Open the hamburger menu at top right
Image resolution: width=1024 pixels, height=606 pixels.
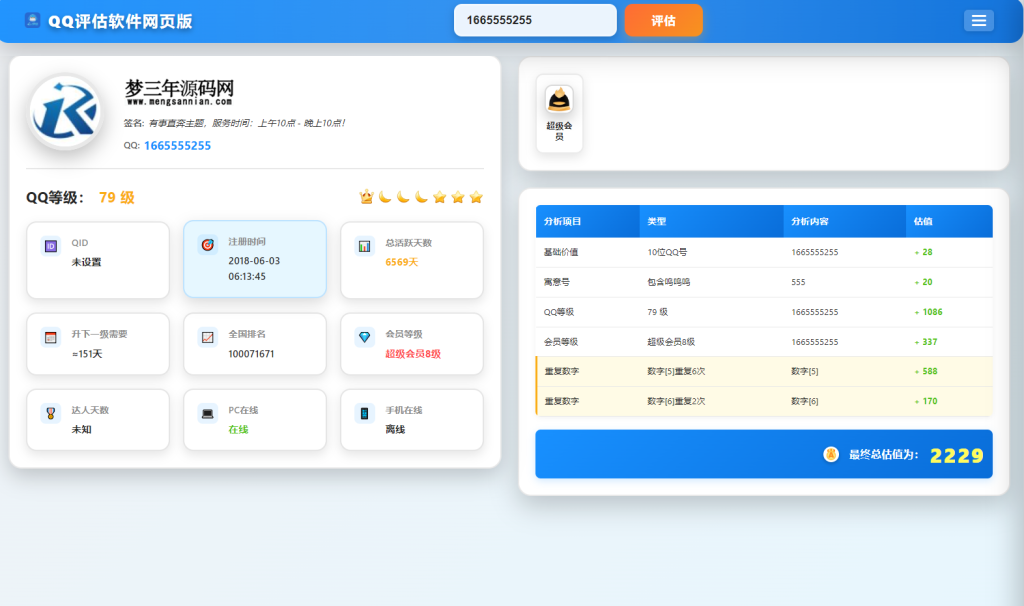pos(979,20)
